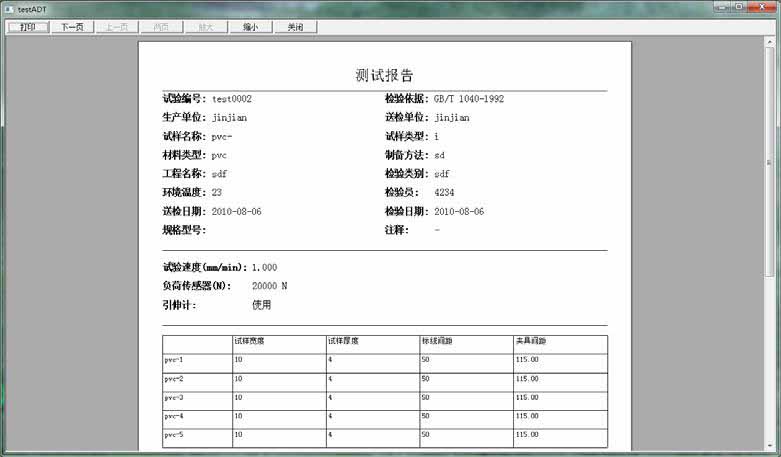The height and width of the screenshot is (457, 781).
Task: Click the testADT title bar app icon
Action: pos(9,8)
